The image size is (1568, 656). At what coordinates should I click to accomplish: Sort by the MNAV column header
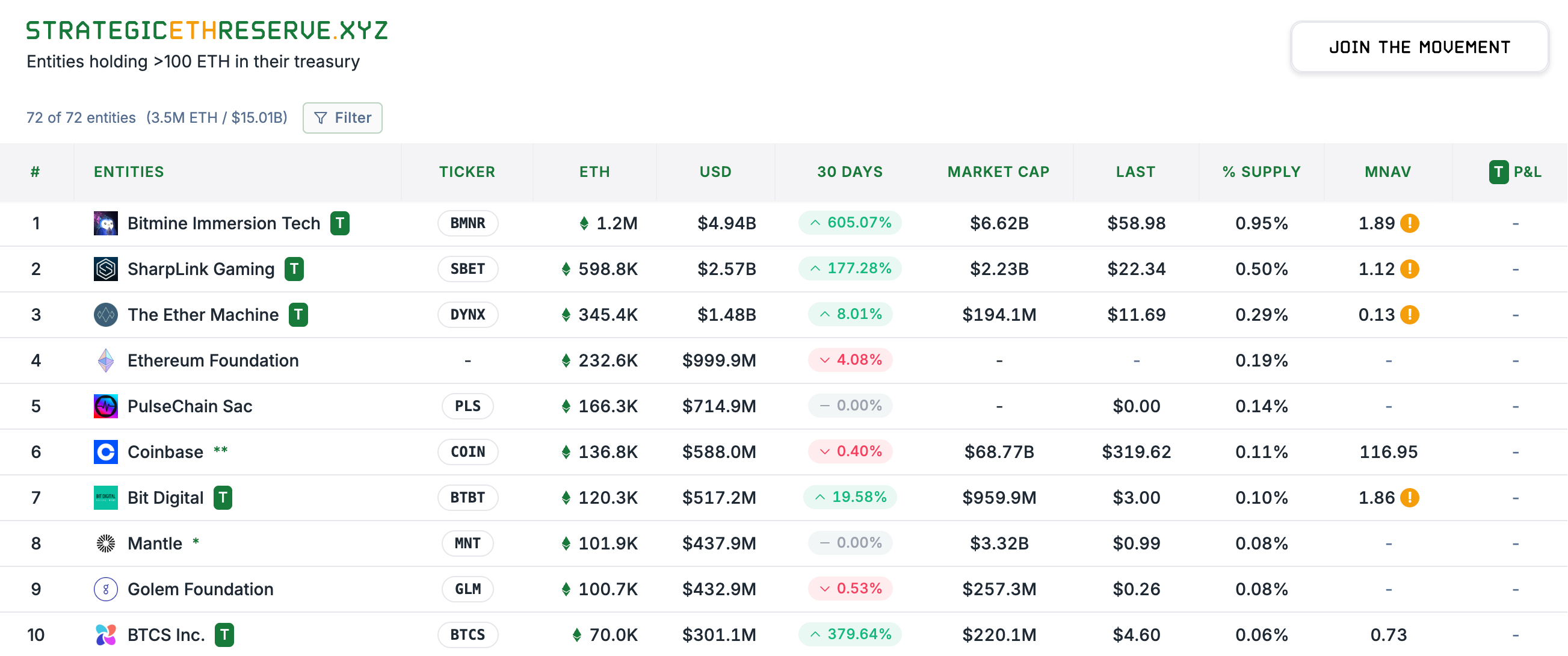click(x=1387, y=172)
